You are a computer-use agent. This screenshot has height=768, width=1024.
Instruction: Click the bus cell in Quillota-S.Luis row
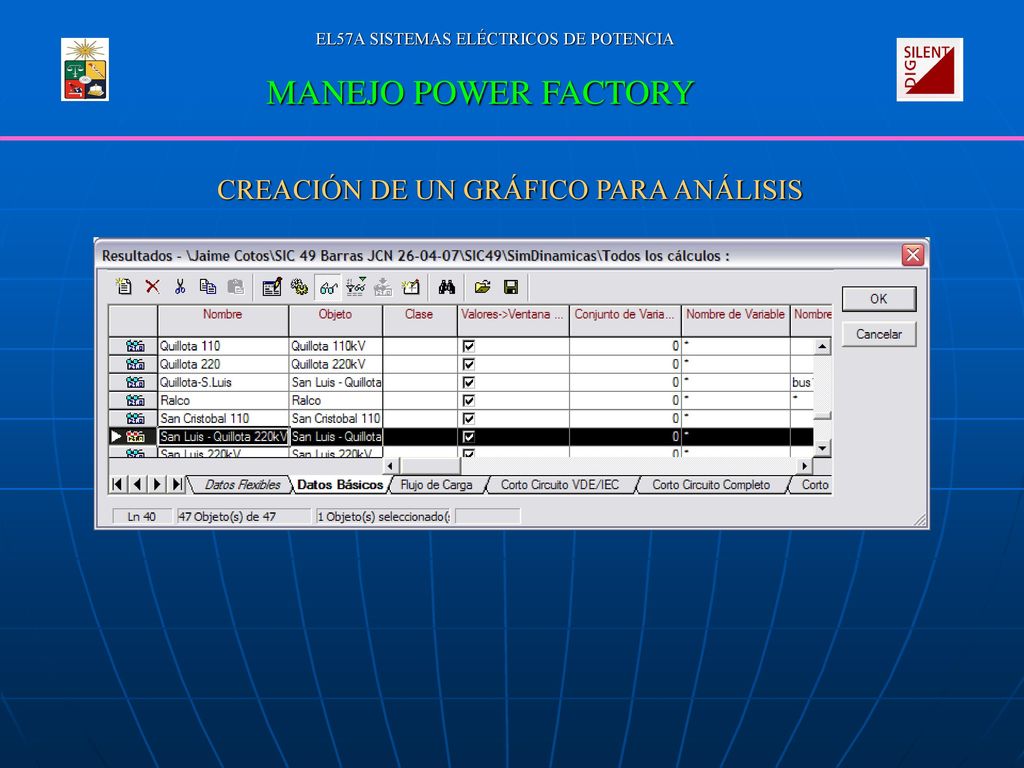coord(802,382)
